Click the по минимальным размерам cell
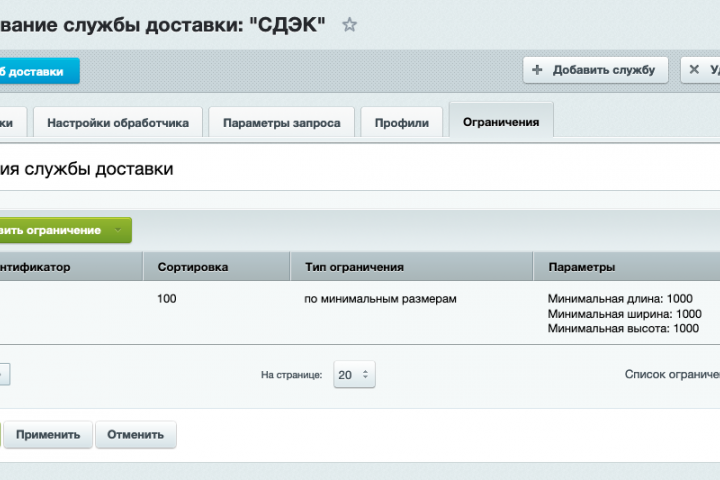Viewport: 720px width, 480px height. (x=380, y=299)
